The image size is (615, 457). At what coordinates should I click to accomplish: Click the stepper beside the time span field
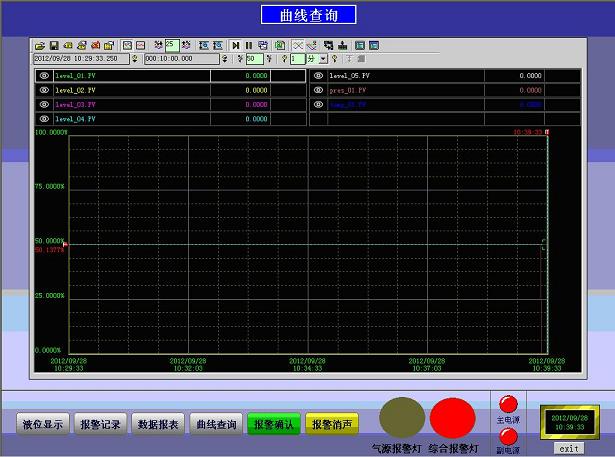[225, 59]
